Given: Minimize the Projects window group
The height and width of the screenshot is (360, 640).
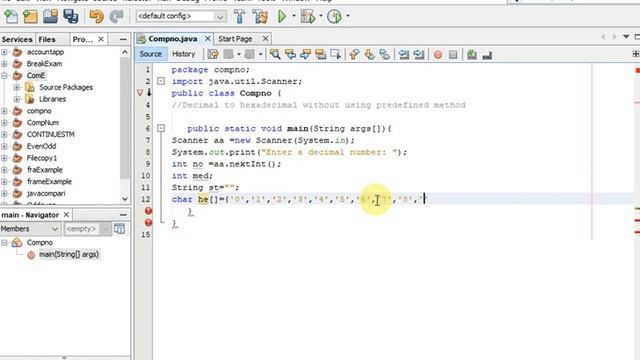Looking at the screenshot, I should click(x=123, y=39).
